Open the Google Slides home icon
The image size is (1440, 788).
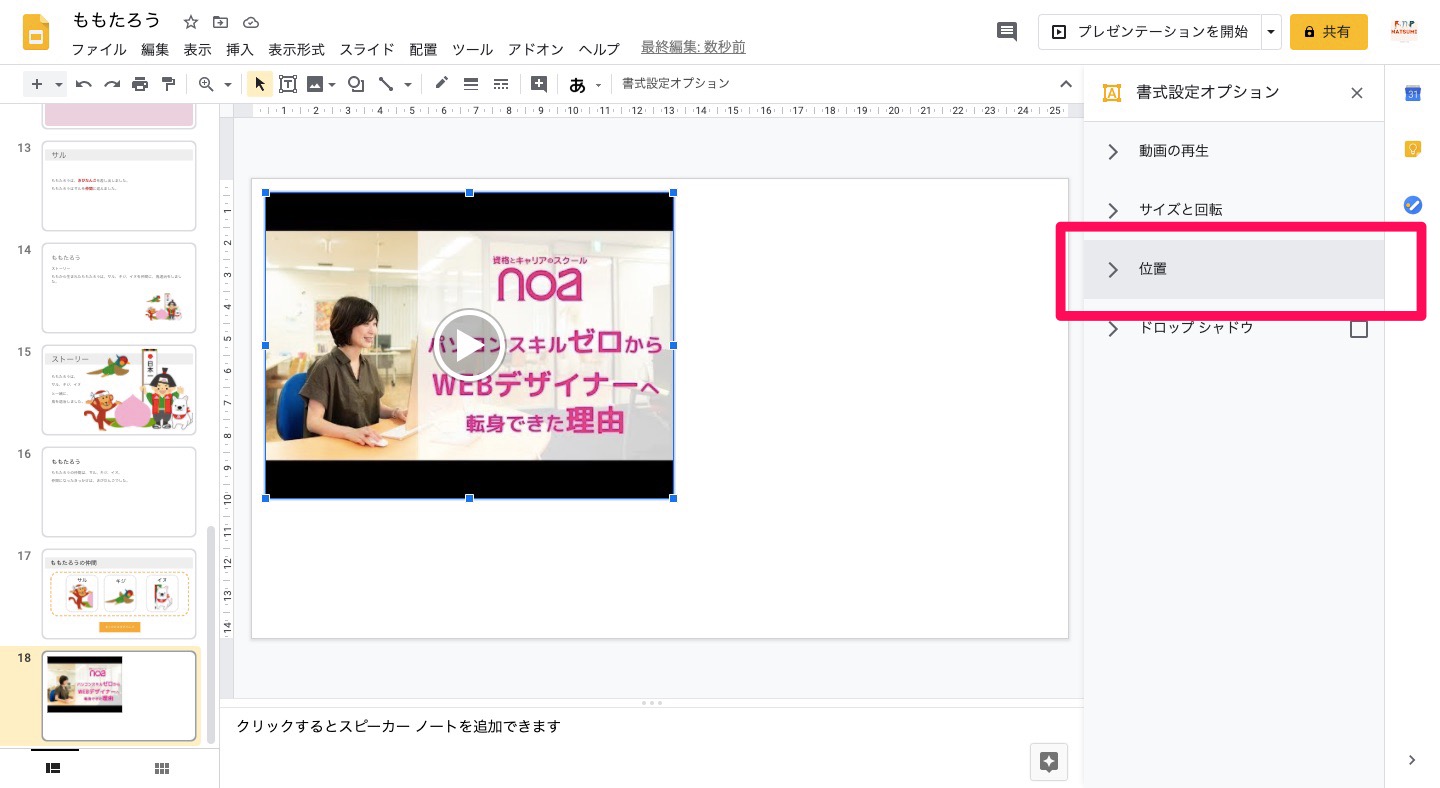[36, 32]
